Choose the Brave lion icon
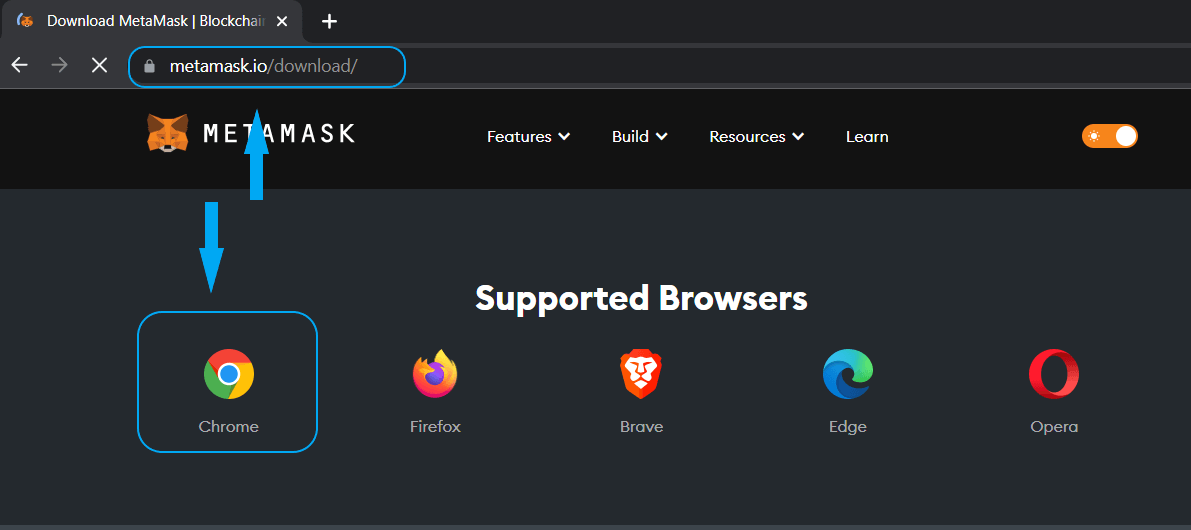Viewport: 1191px width, 530px height. (x=641, y=374)
